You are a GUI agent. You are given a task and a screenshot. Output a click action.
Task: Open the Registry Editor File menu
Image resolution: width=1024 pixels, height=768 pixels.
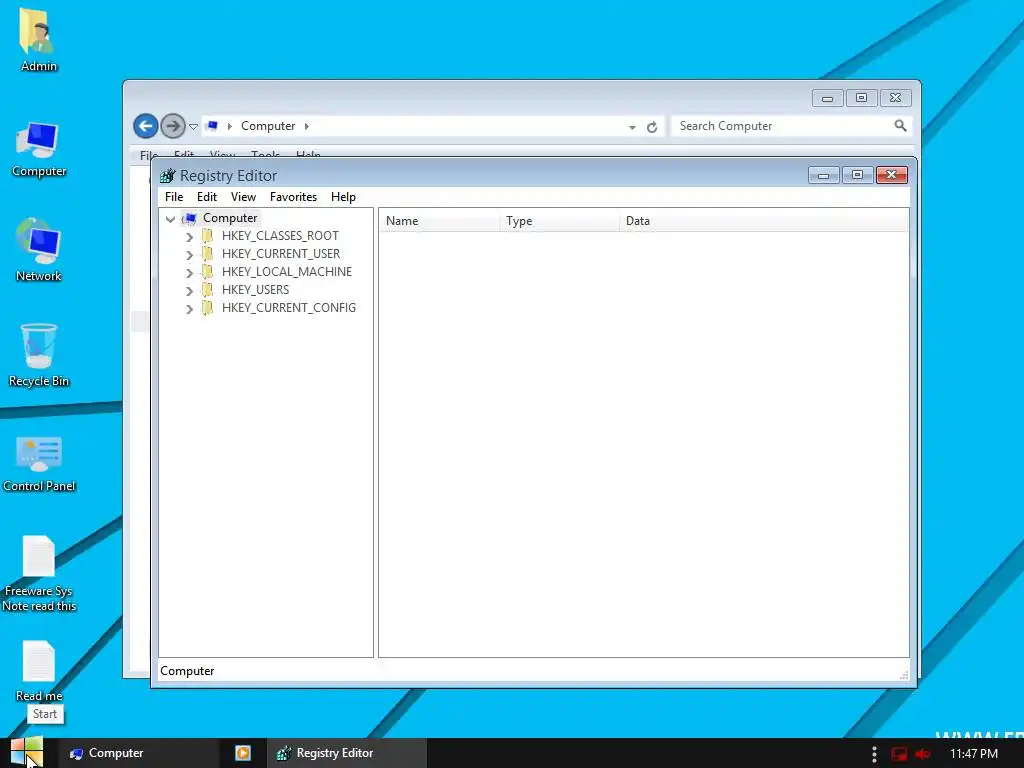click(174, 197)
